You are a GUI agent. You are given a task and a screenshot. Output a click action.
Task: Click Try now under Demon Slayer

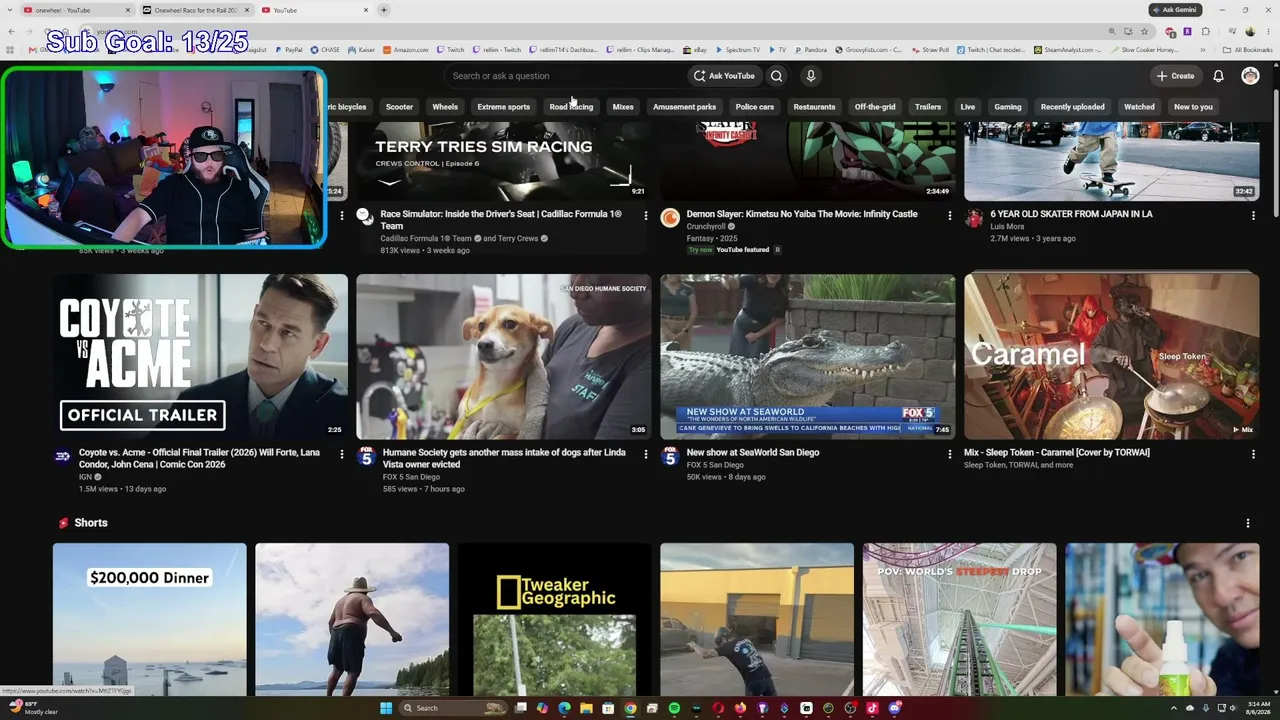(700, 250)
